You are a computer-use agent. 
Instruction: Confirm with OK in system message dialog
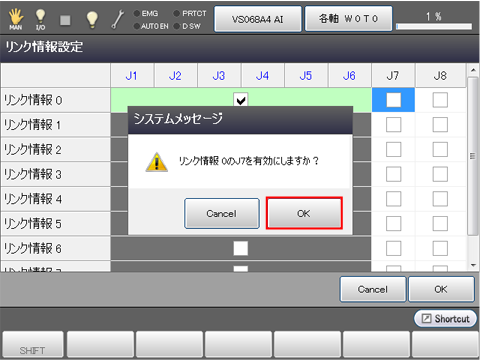pos(304,213)
